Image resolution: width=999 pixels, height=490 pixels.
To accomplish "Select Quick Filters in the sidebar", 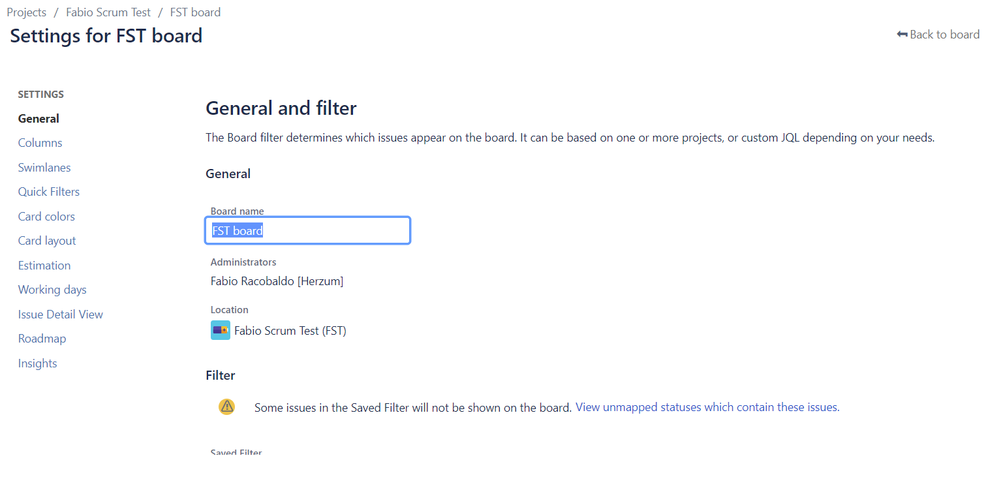I will pos(49,192).
